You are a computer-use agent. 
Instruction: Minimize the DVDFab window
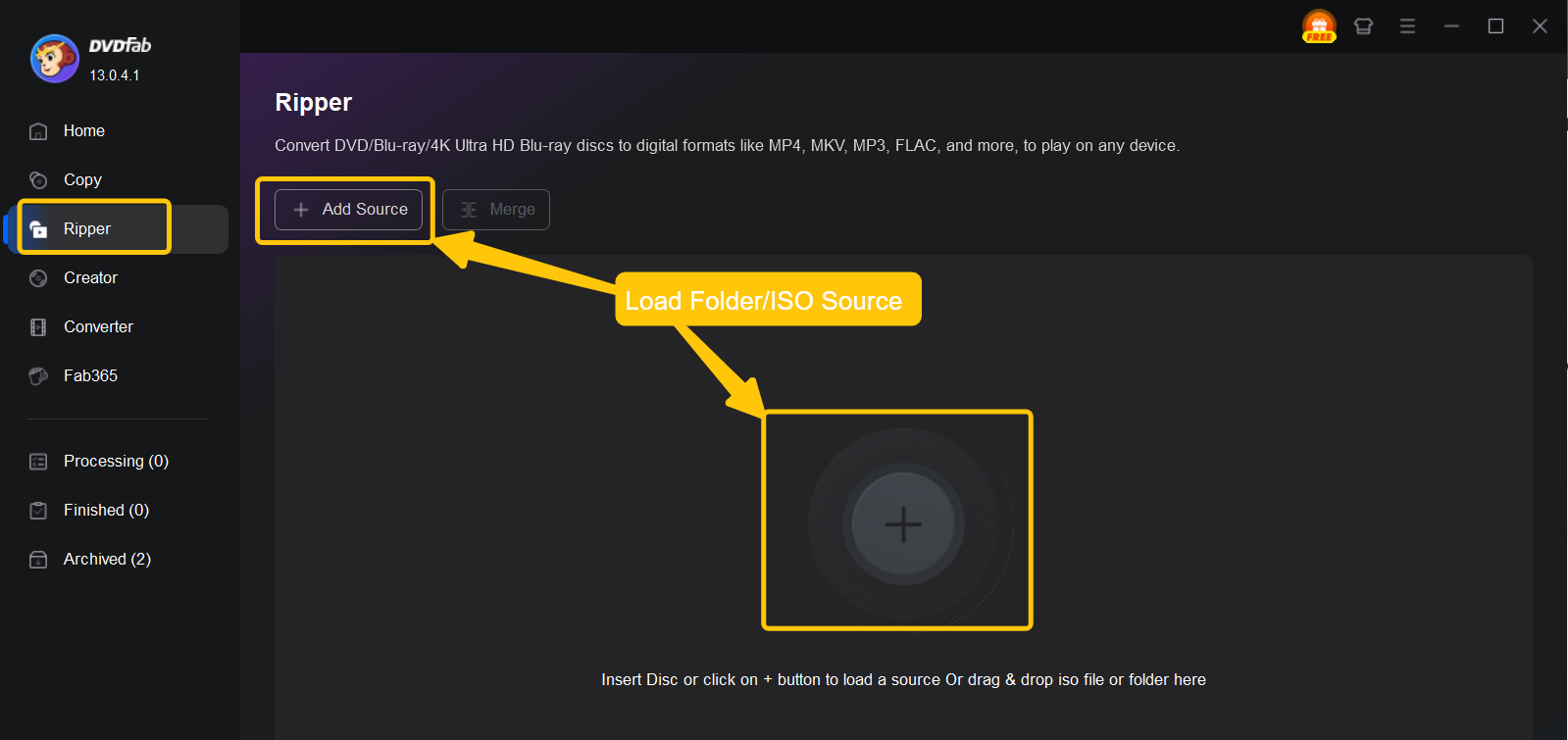pos(1451,26)
